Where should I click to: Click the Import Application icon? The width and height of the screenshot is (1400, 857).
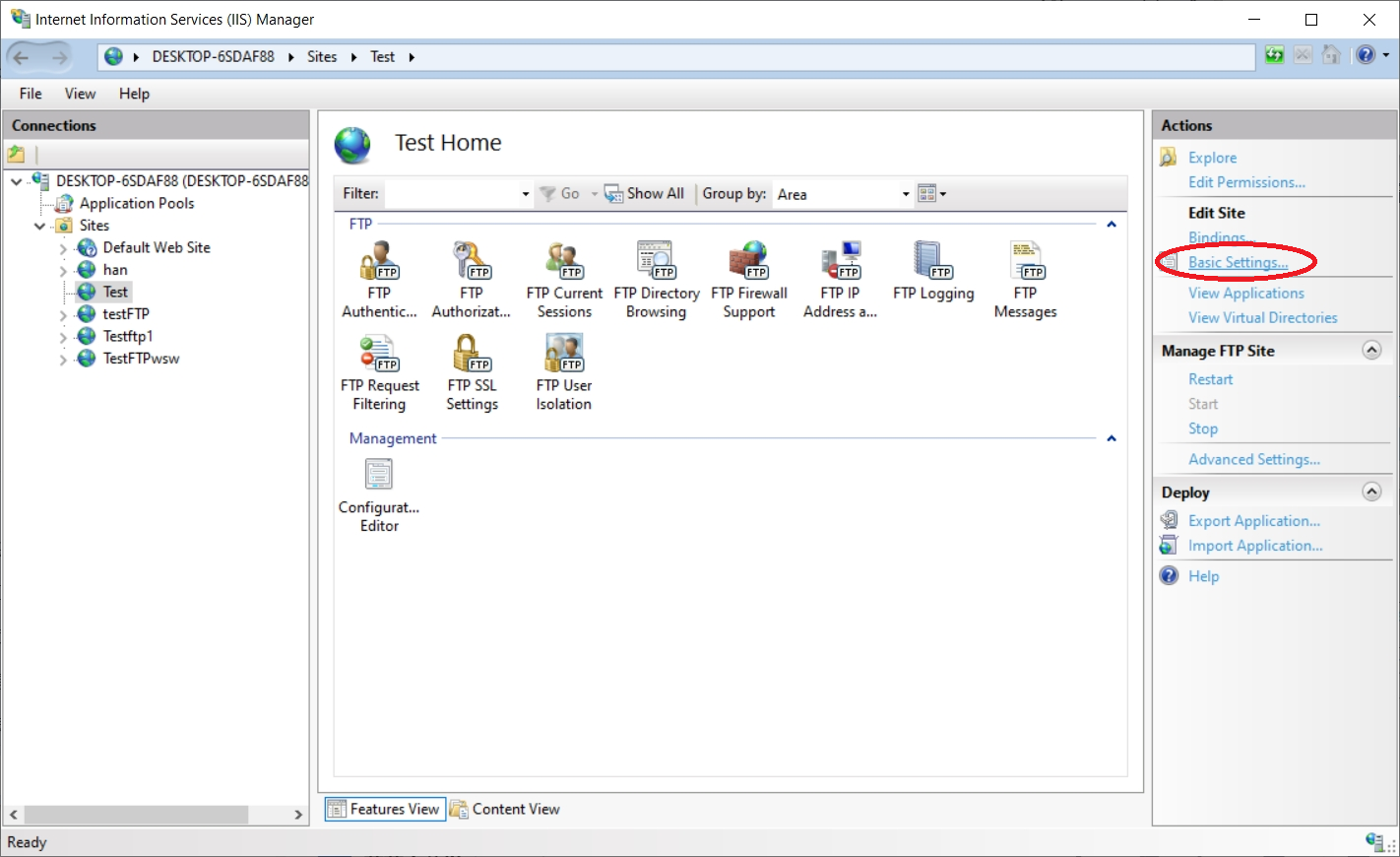pyautogui.click(x=1170, y=545)
